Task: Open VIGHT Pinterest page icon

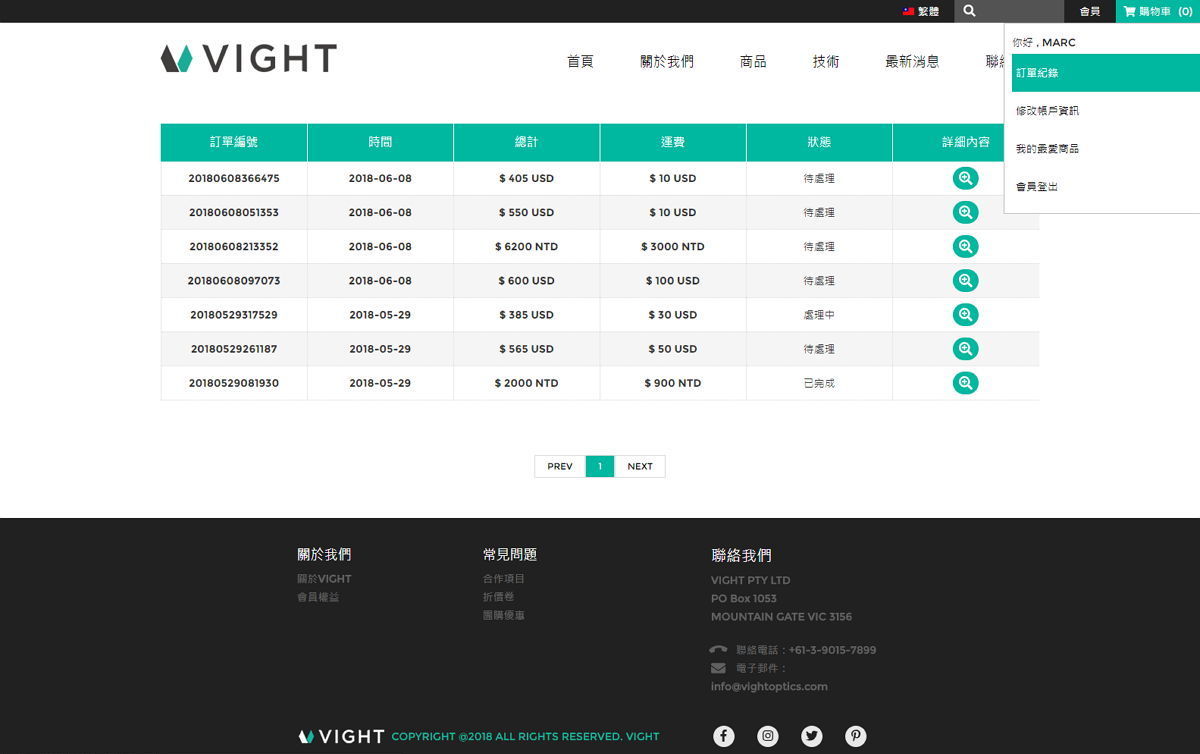Action: (856, 736)
